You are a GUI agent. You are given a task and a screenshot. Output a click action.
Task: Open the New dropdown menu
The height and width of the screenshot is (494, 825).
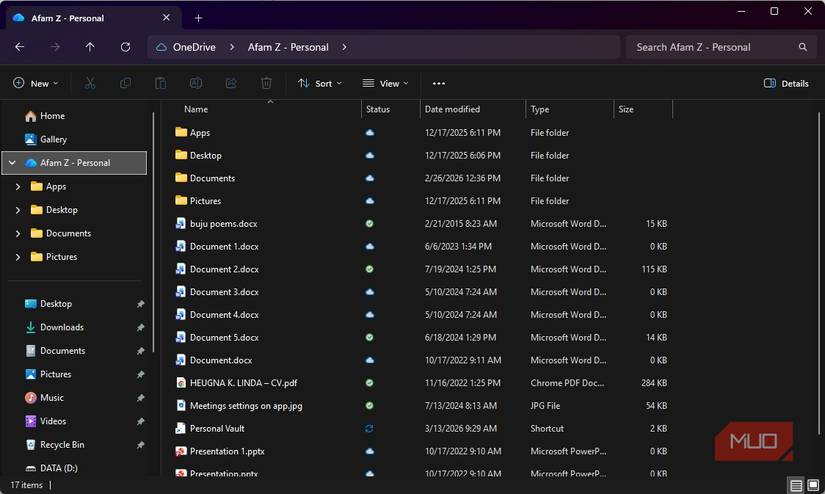coord(35,83)
